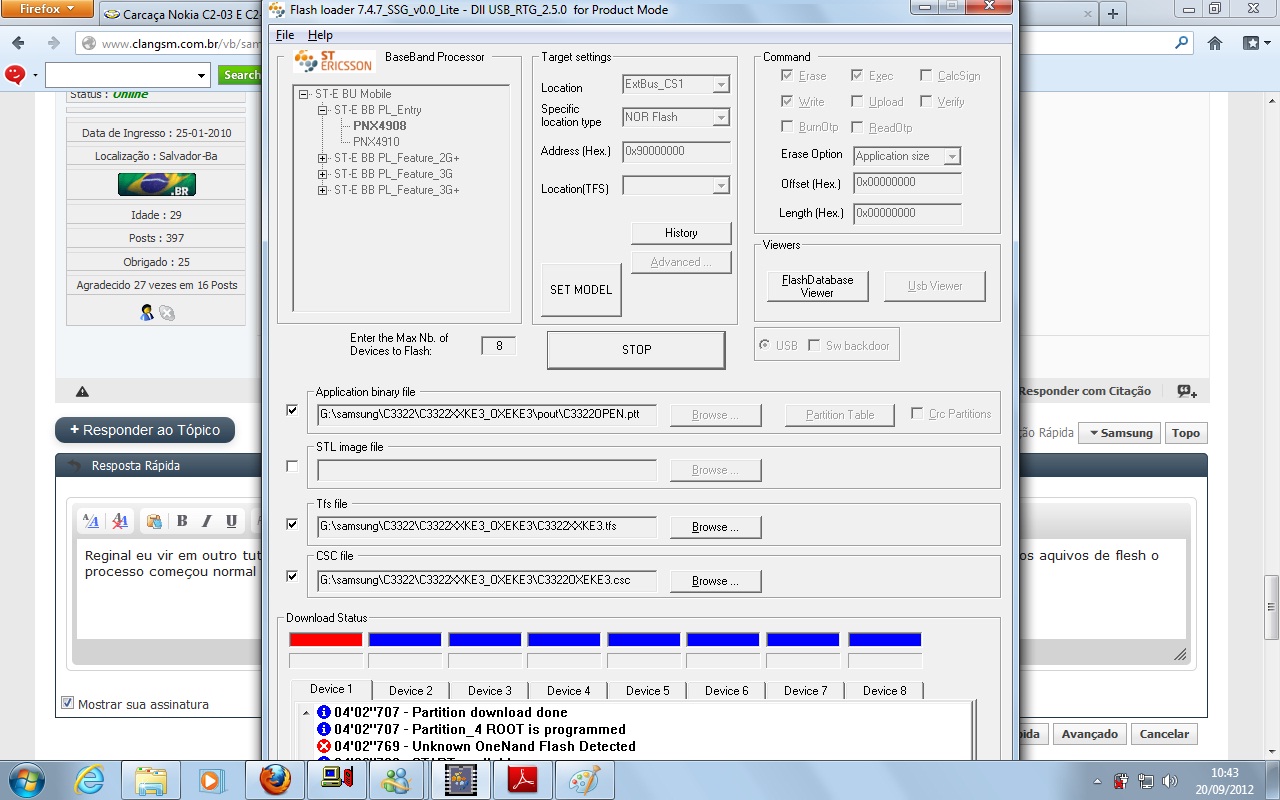The height and width of the screenshot is (800, 1280).
Task: Expand ST-E BB PL_Feature_3G+ node
Action: pos(323,190)
